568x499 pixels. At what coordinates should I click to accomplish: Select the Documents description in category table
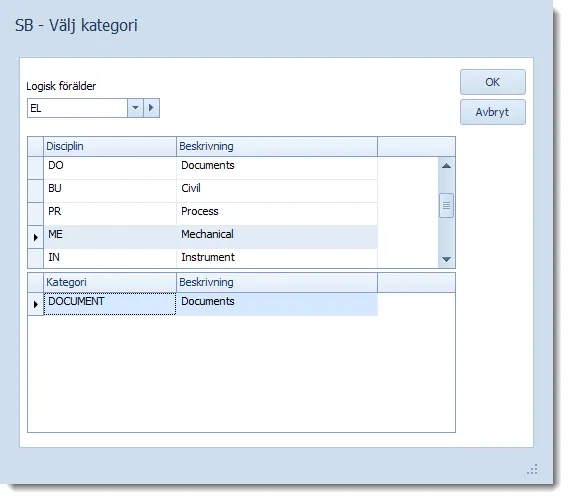click(x=277, y=304)
